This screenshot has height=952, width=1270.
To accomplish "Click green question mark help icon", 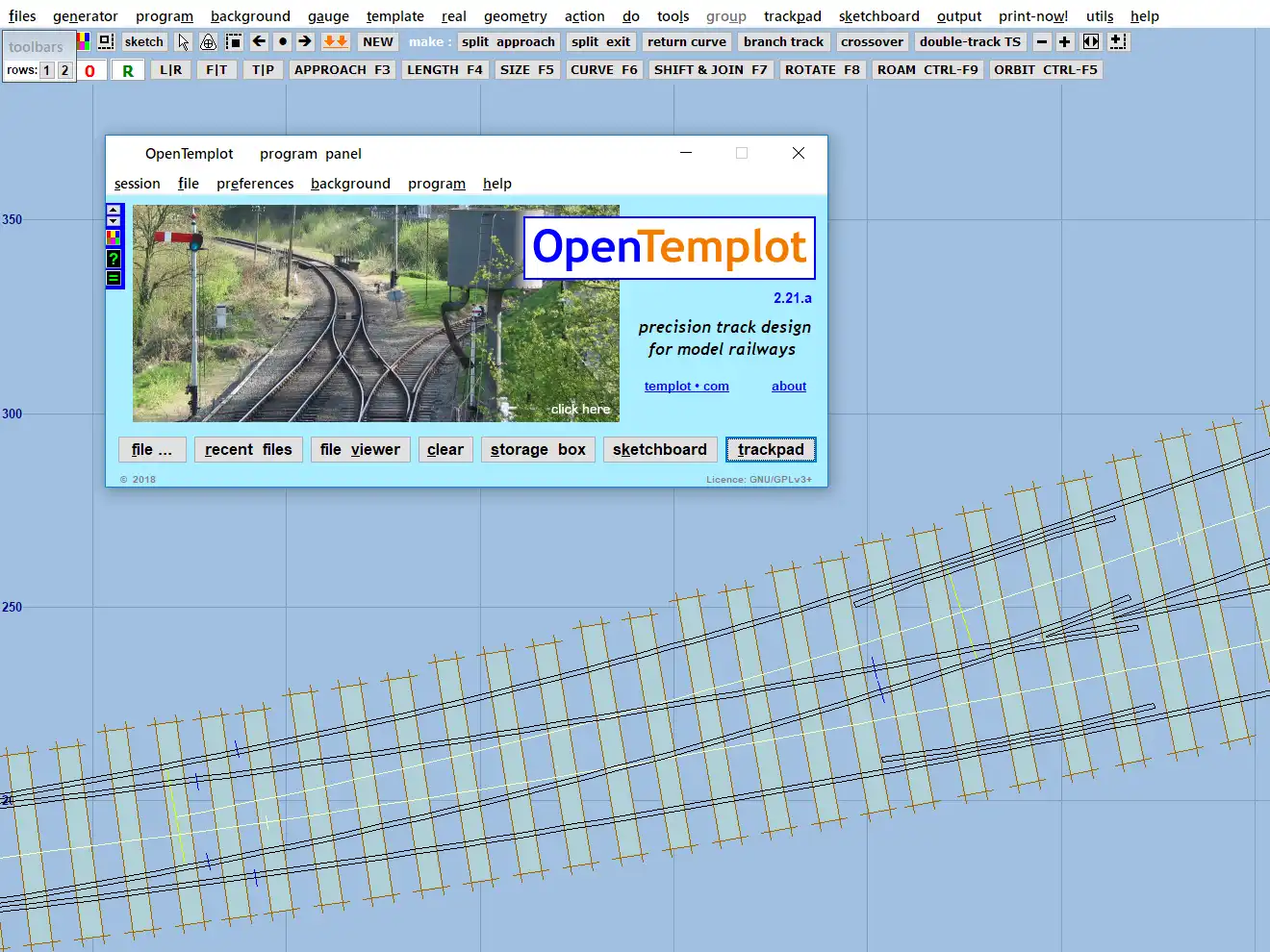I will click(114, 259).
